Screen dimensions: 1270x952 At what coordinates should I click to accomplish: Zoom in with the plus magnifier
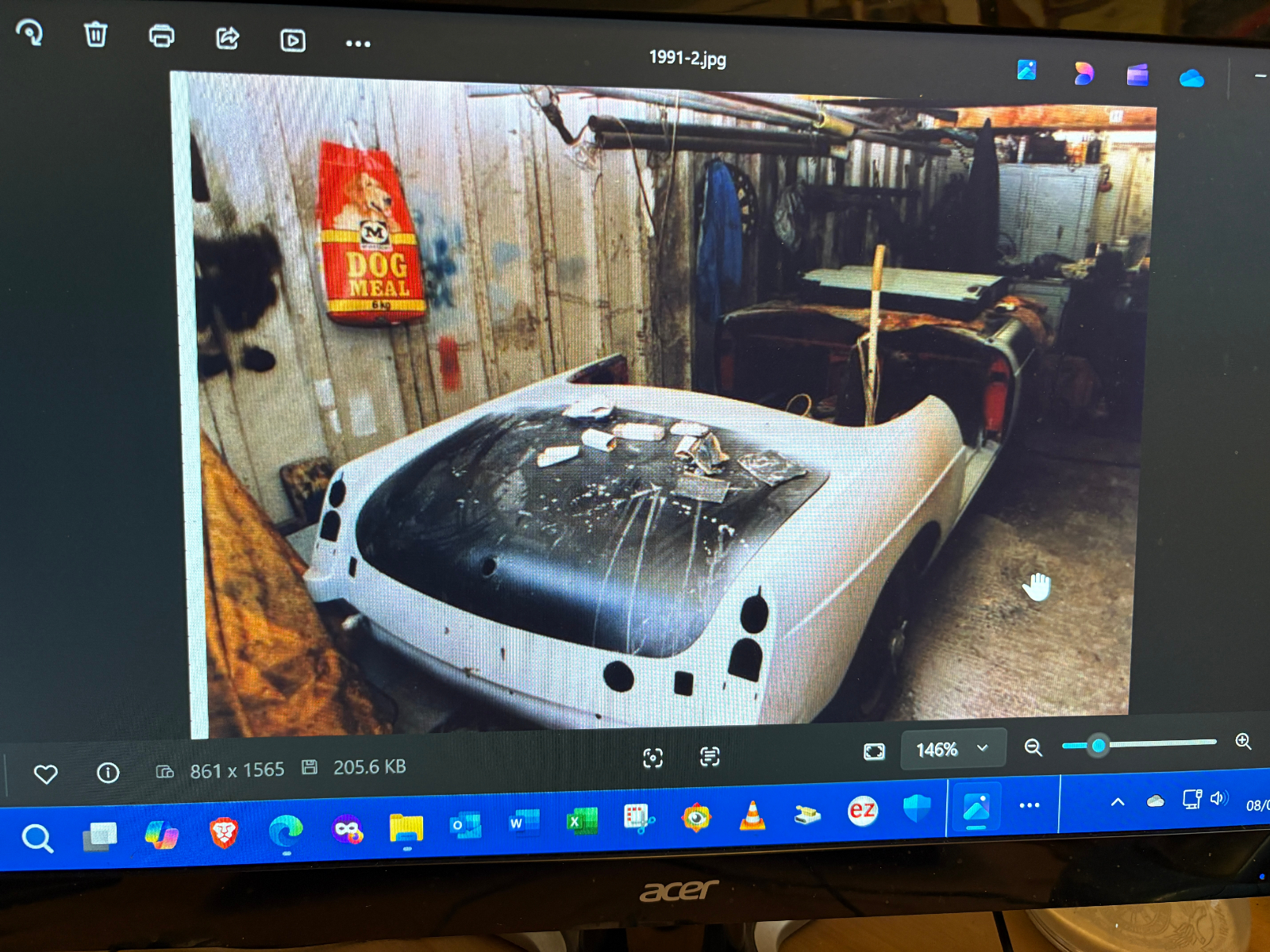pos(1244,741)
